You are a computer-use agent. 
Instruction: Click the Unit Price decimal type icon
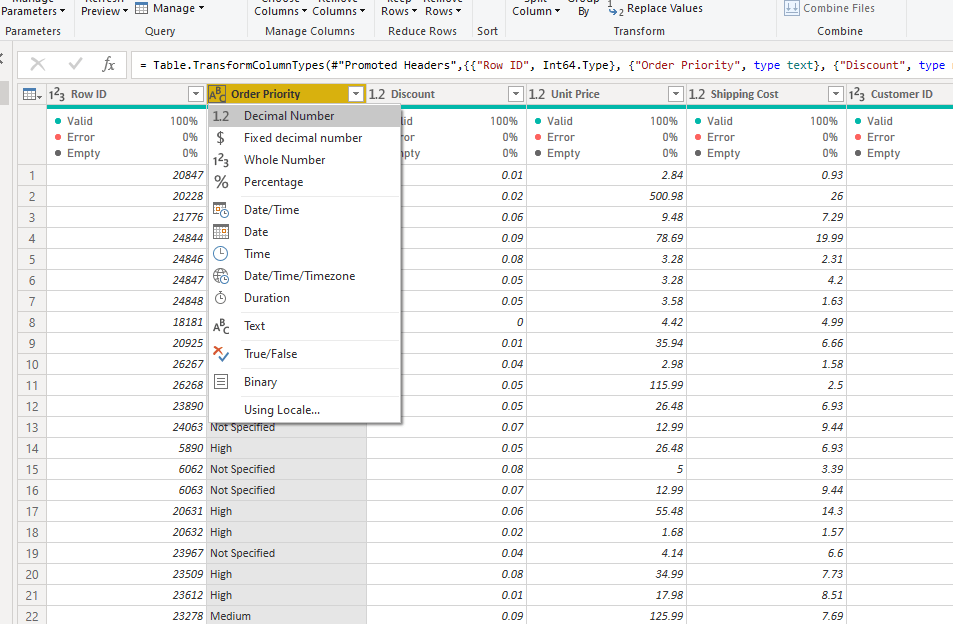(537, 94)
